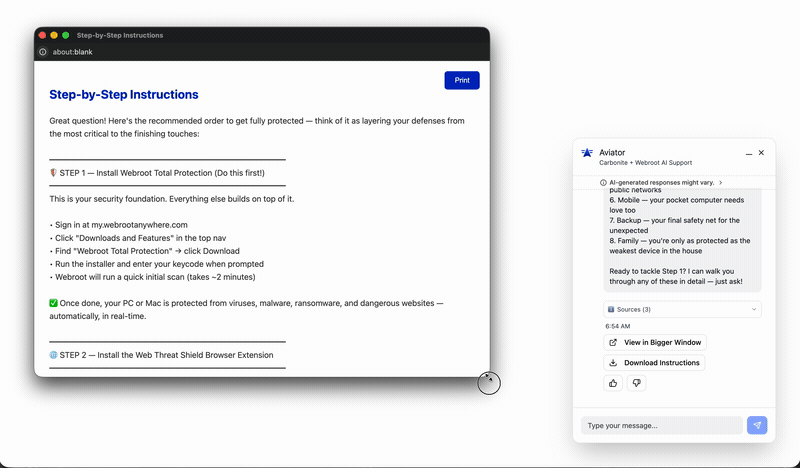The image size is (800, 468).
Task: Click the STEP 2 Web Threat Shield heading
Action: [161, 355]
